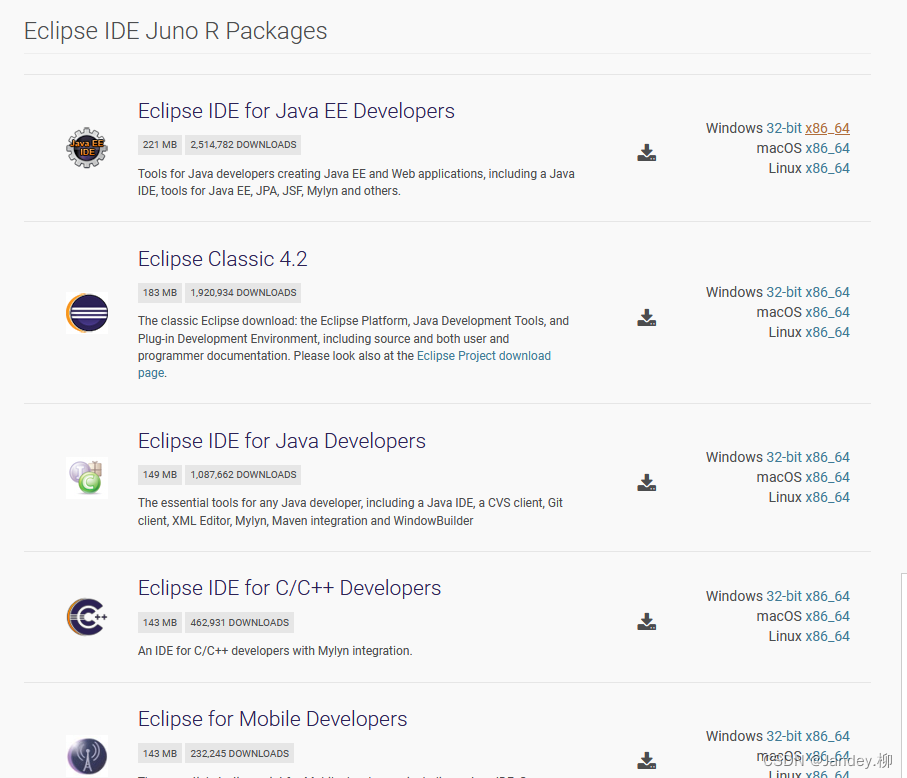Click the 462,931 DOWNLOADS badge
The height and width of the screenshot is (778, 907).
[239, 623]
